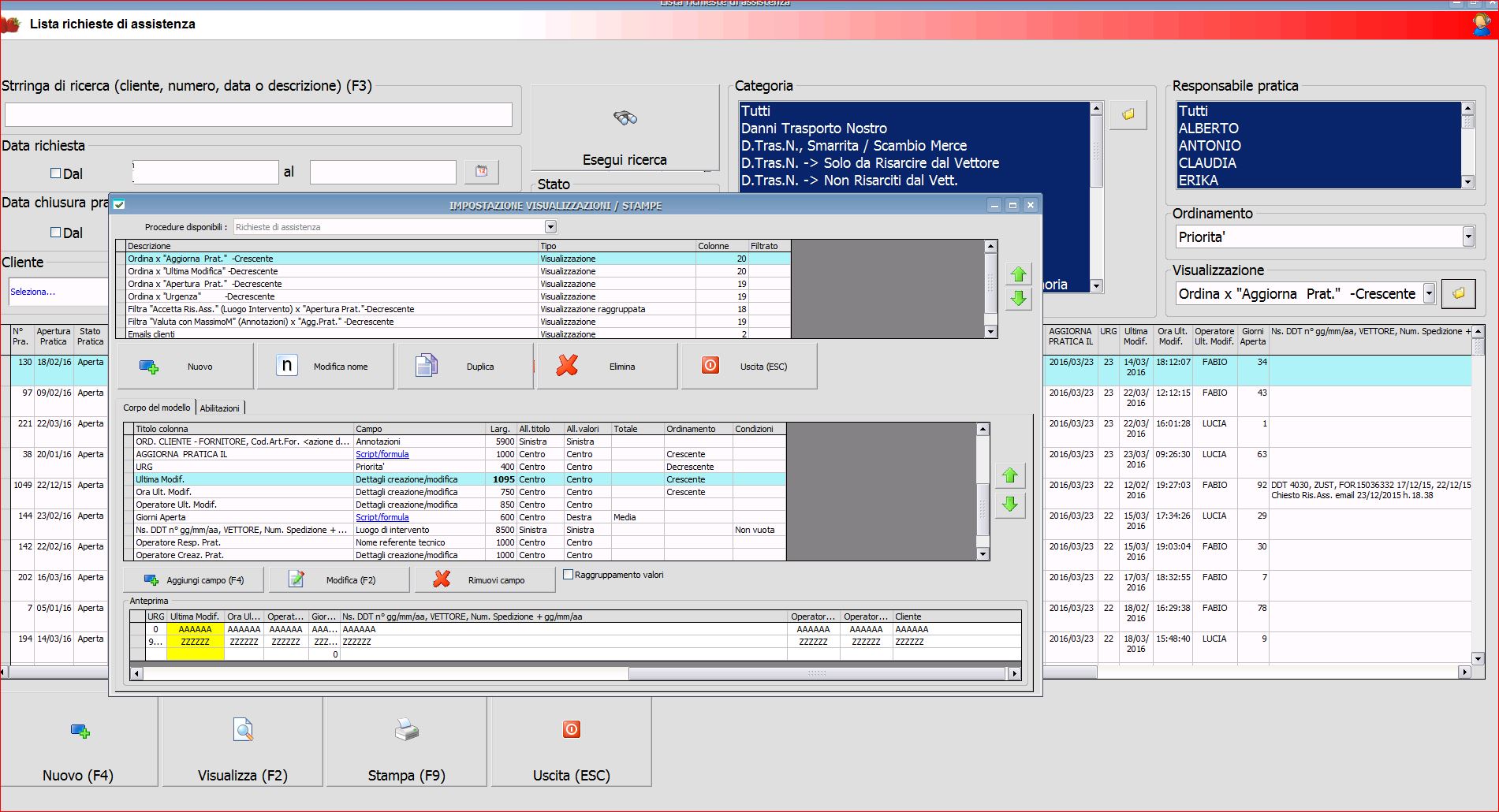Click the Stampa (F9) printer icon
This screenshot has height=812, width=1499.
click(406, 730)
